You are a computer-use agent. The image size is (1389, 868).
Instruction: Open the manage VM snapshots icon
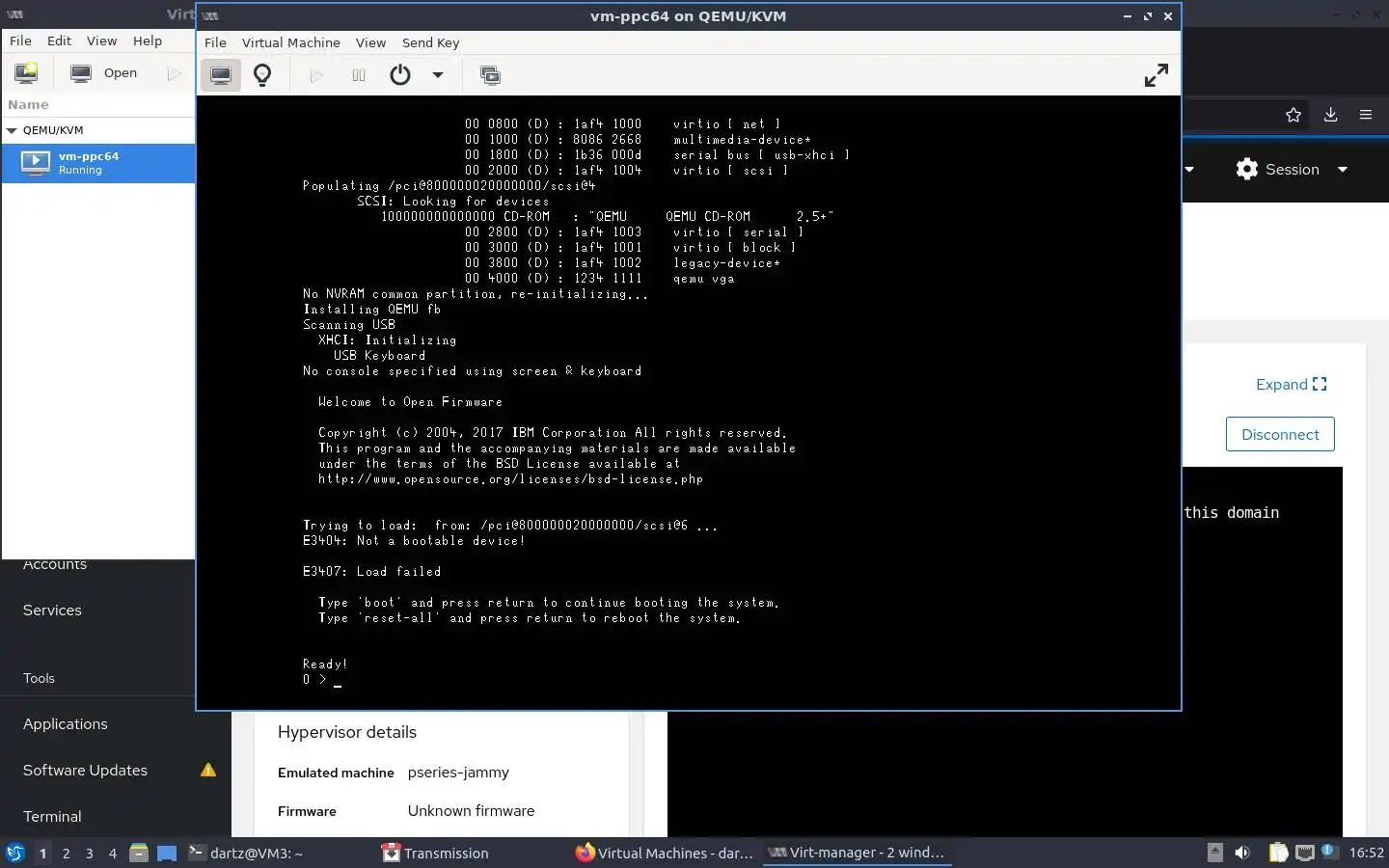point(490,75)
